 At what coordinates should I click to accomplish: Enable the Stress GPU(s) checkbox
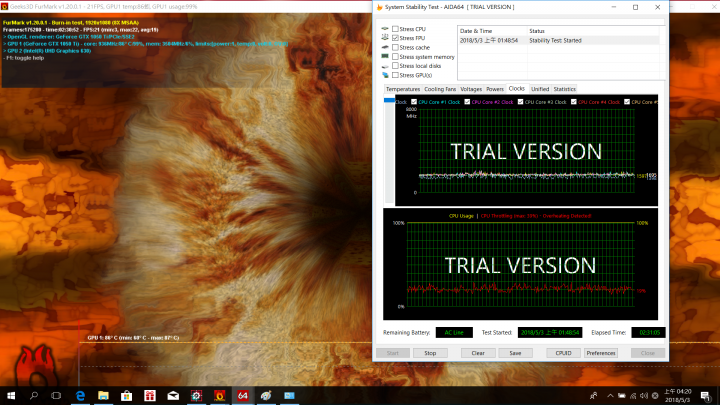pos(395,75)
